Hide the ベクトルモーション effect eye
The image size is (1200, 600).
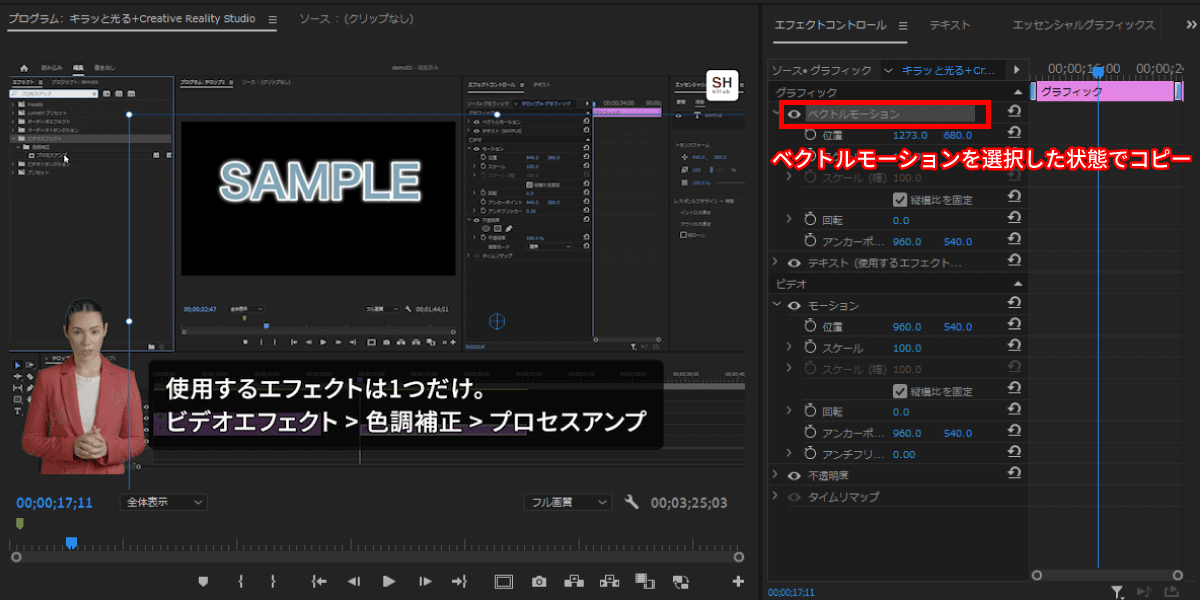click(794, 114)
